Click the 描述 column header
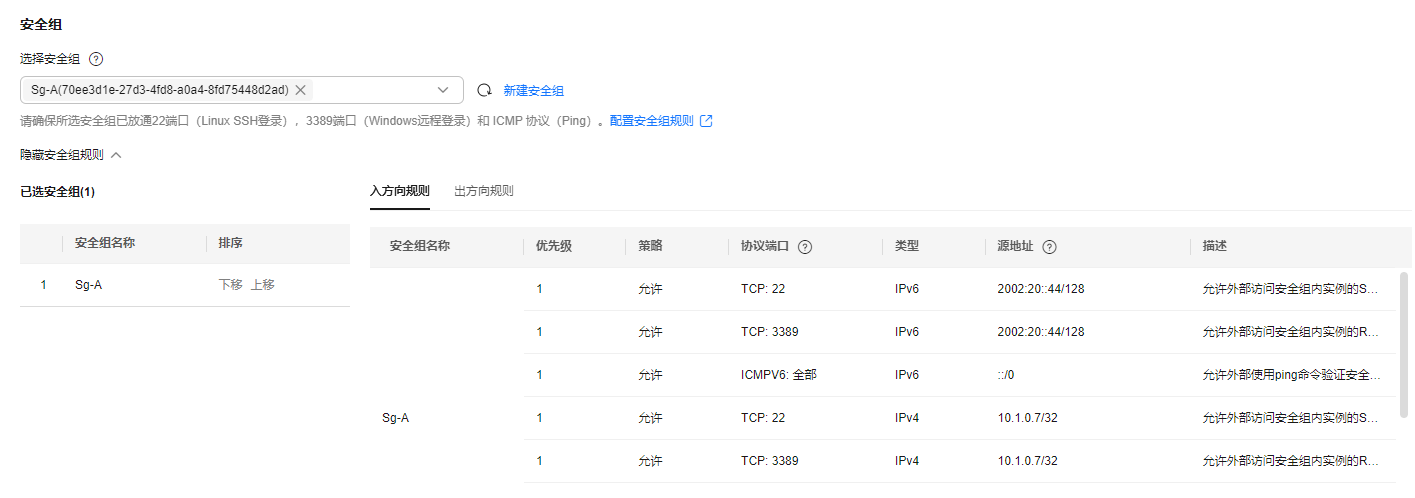This screenshot has width=1415, height=498. point(1215,246)
